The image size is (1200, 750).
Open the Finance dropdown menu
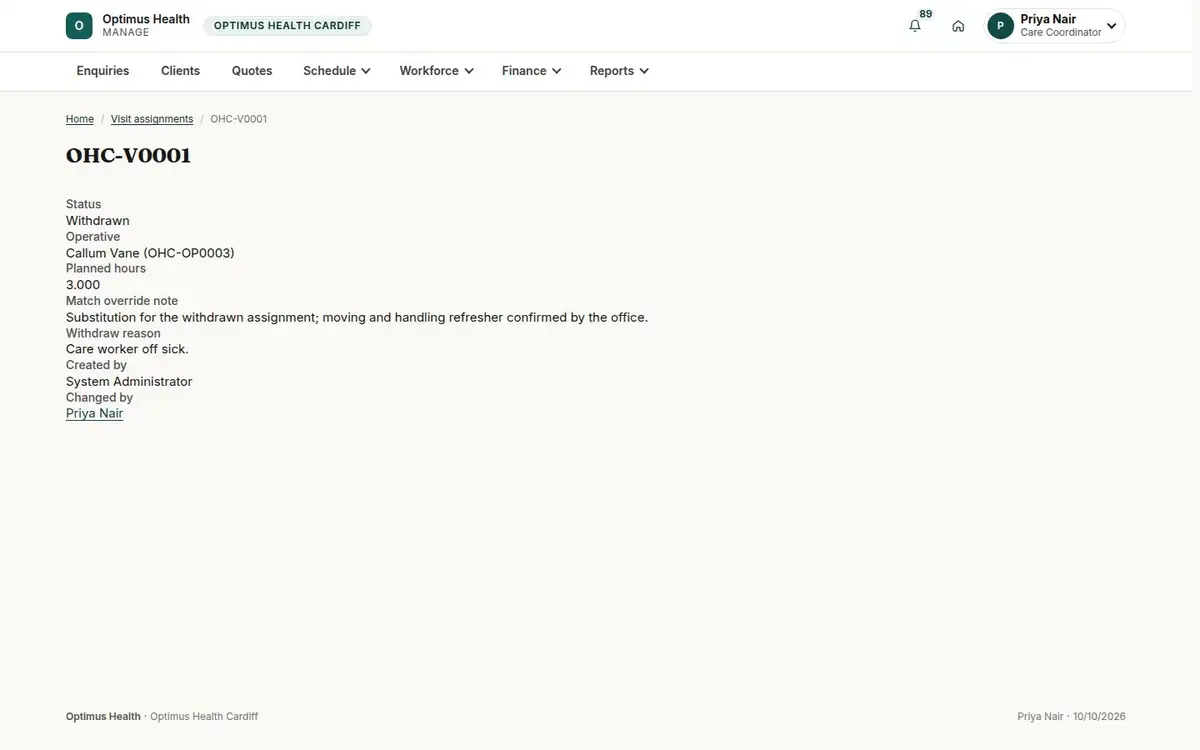pyautogui.click(x=532, y=71)
